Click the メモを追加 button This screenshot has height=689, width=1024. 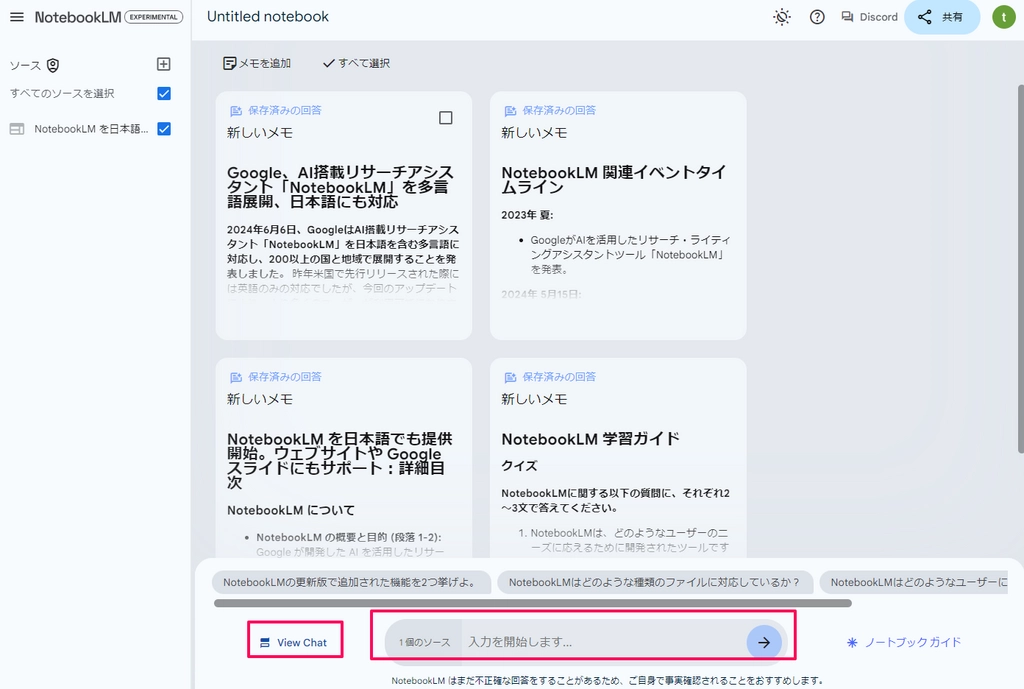point(257,63)
